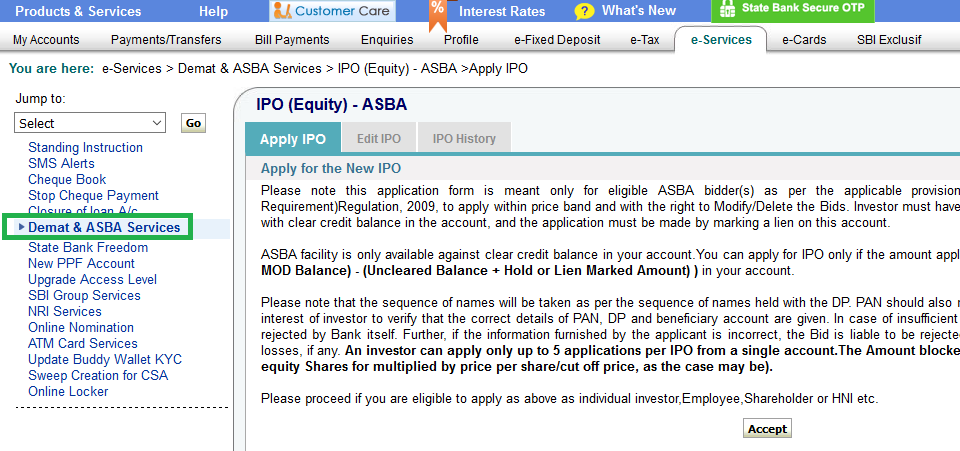Open the SMS Alerts link
The height and width of the screenshot is (451, 960).
pyautogui.click(x=61, y=163)
